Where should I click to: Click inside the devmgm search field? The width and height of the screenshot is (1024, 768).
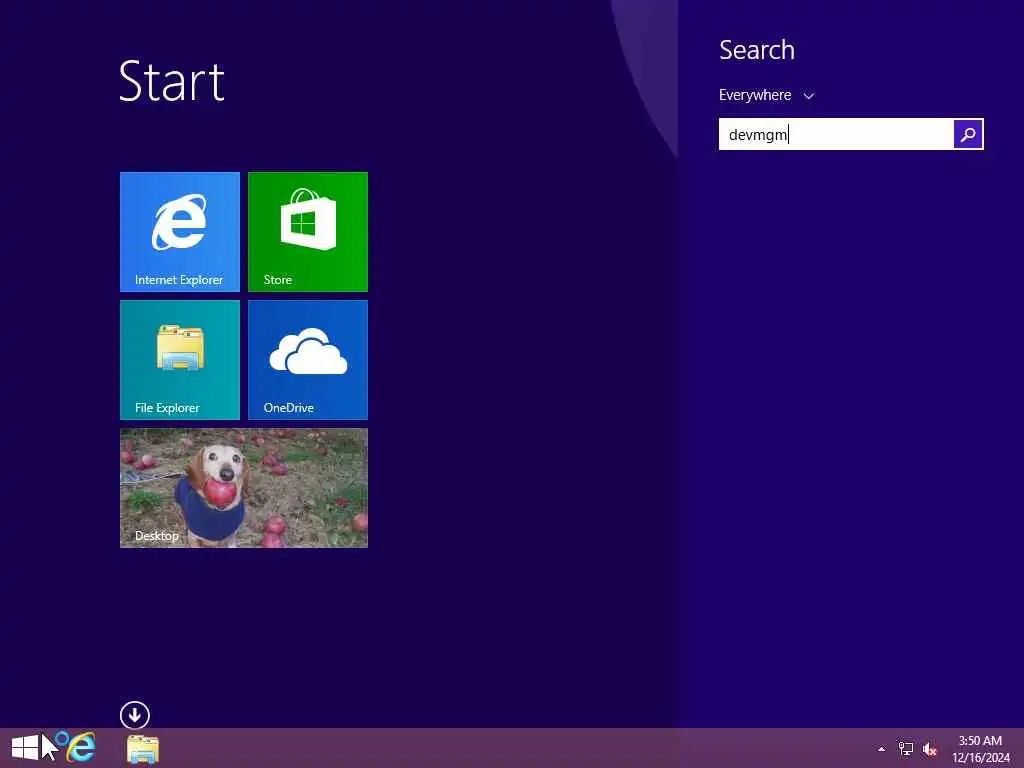836,135
